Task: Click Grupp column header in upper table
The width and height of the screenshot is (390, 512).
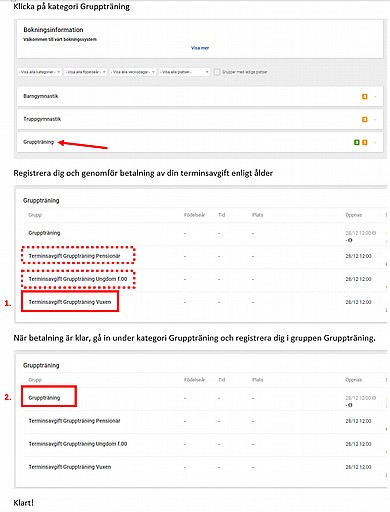Action: (x=35, y=215)
